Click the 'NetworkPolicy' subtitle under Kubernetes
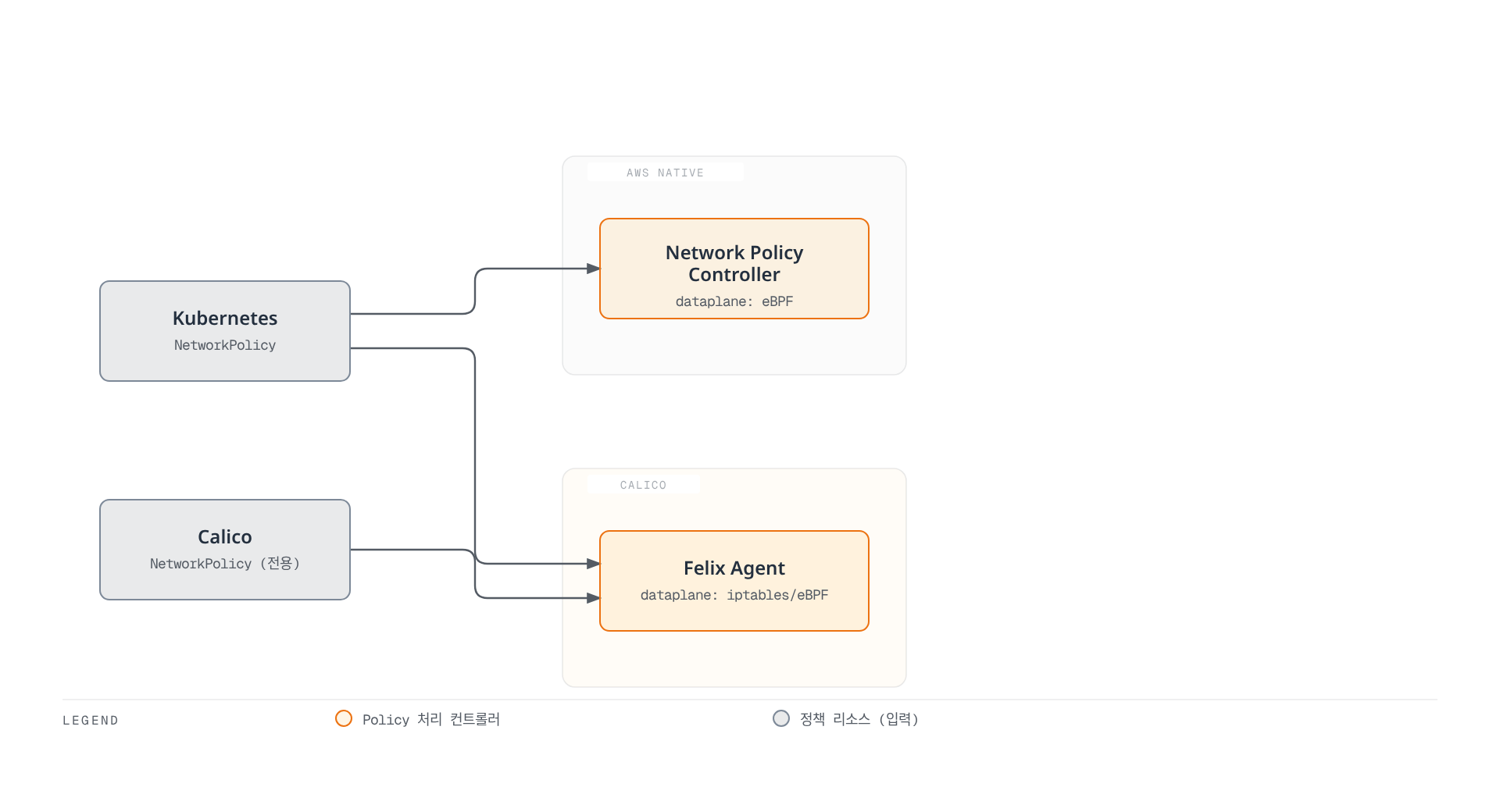The image size is (1500, 812). [225, 345]
